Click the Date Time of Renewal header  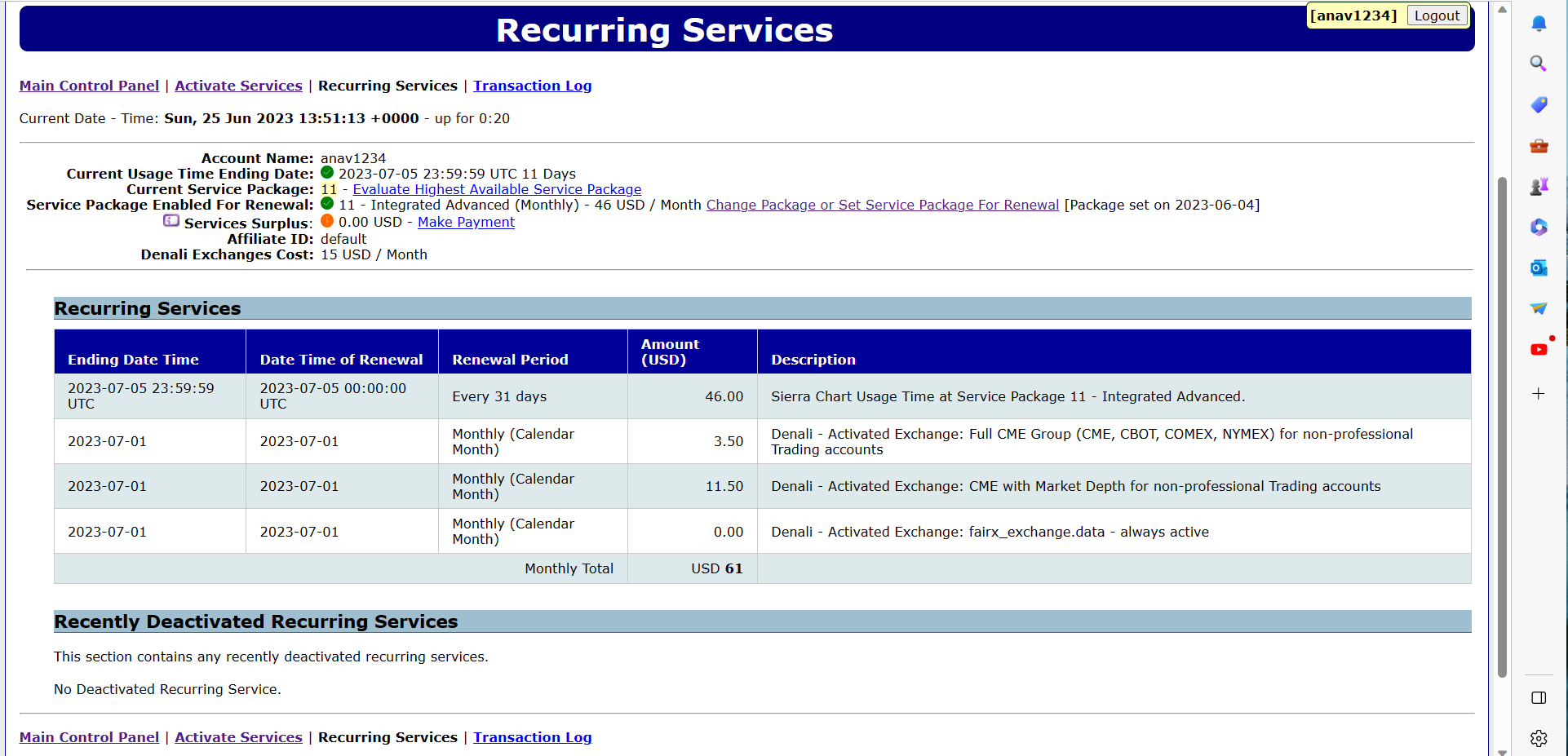coord(342,351)
